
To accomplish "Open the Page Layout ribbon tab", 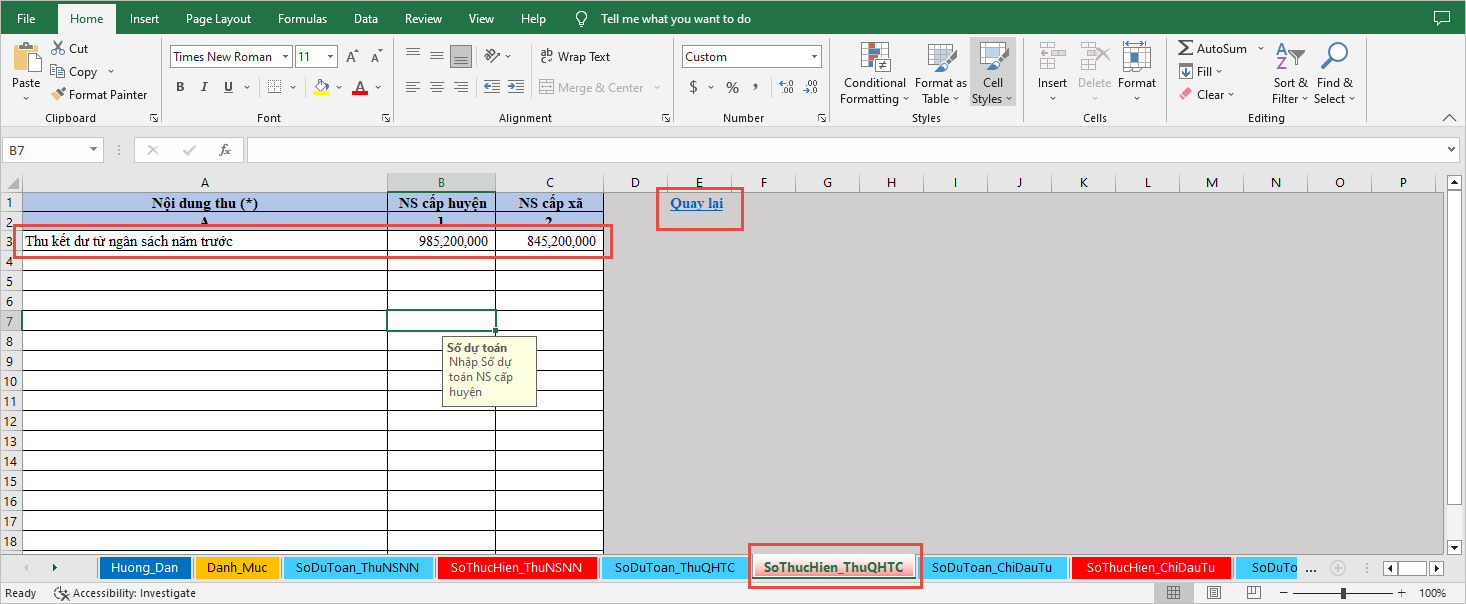I will [218, 19].
